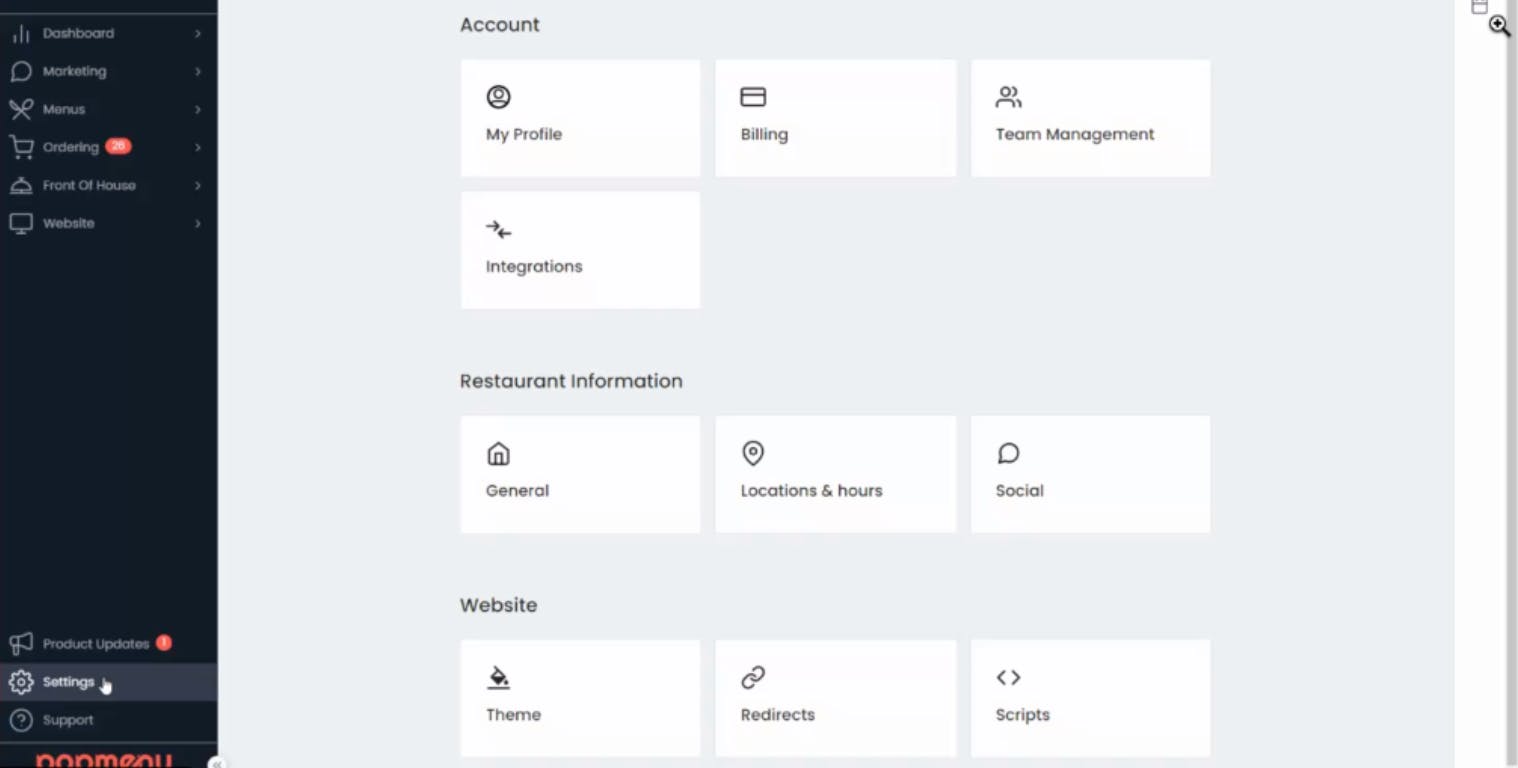Click the My Profile user icon

498,97
